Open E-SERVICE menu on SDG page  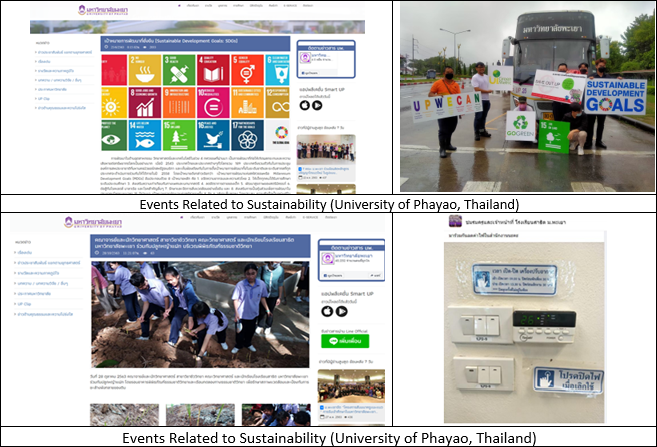pyautogui.click(x=290, y=5)
